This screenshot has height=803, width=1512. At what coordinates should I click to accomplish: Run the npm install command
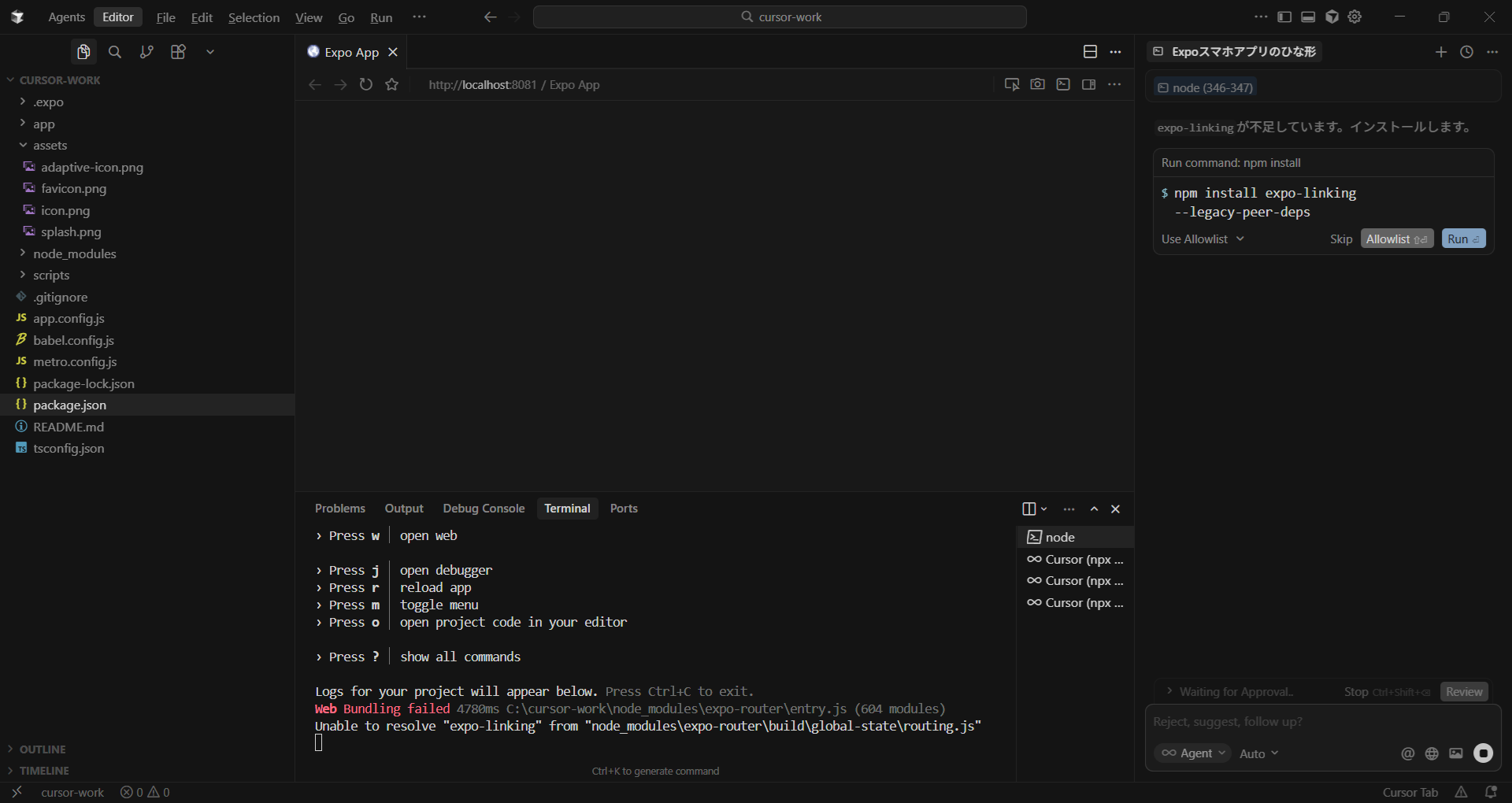pyautogui.click(x=1463, y=239)
